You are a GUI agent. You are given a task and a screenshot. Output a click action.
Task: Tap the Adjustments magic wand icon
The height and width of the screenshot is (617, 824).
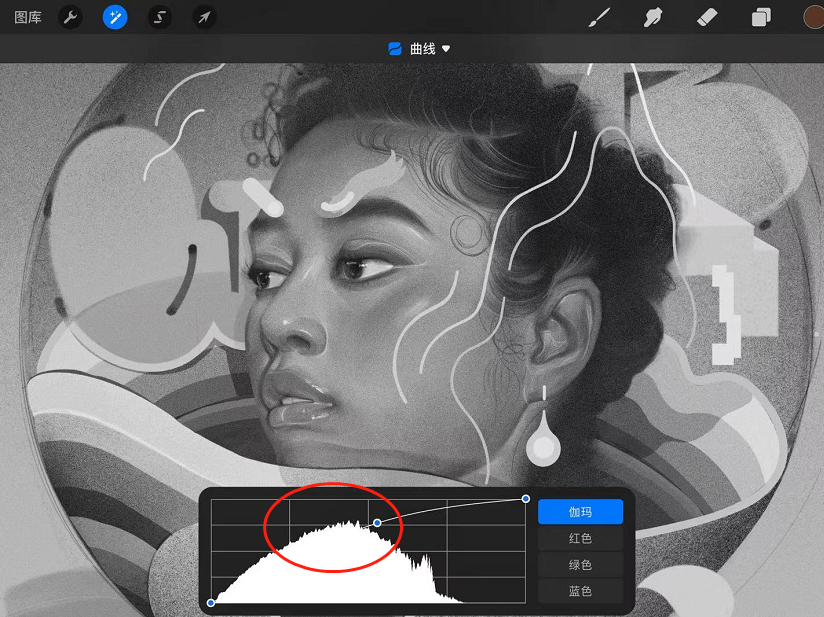point(115,17)
